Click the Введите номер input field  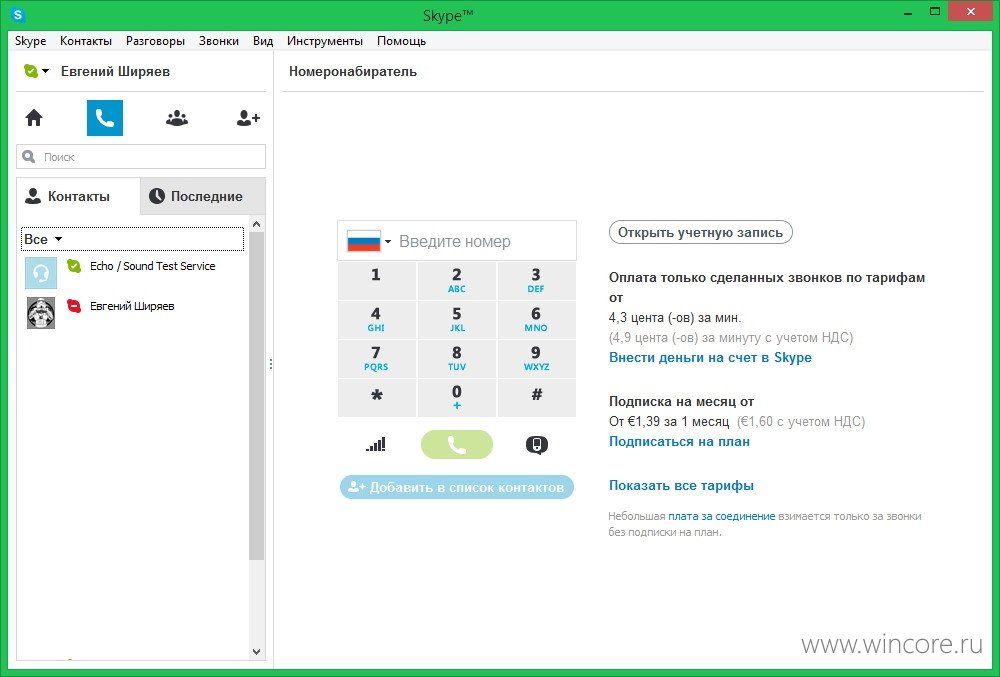[x=457, y=241]
